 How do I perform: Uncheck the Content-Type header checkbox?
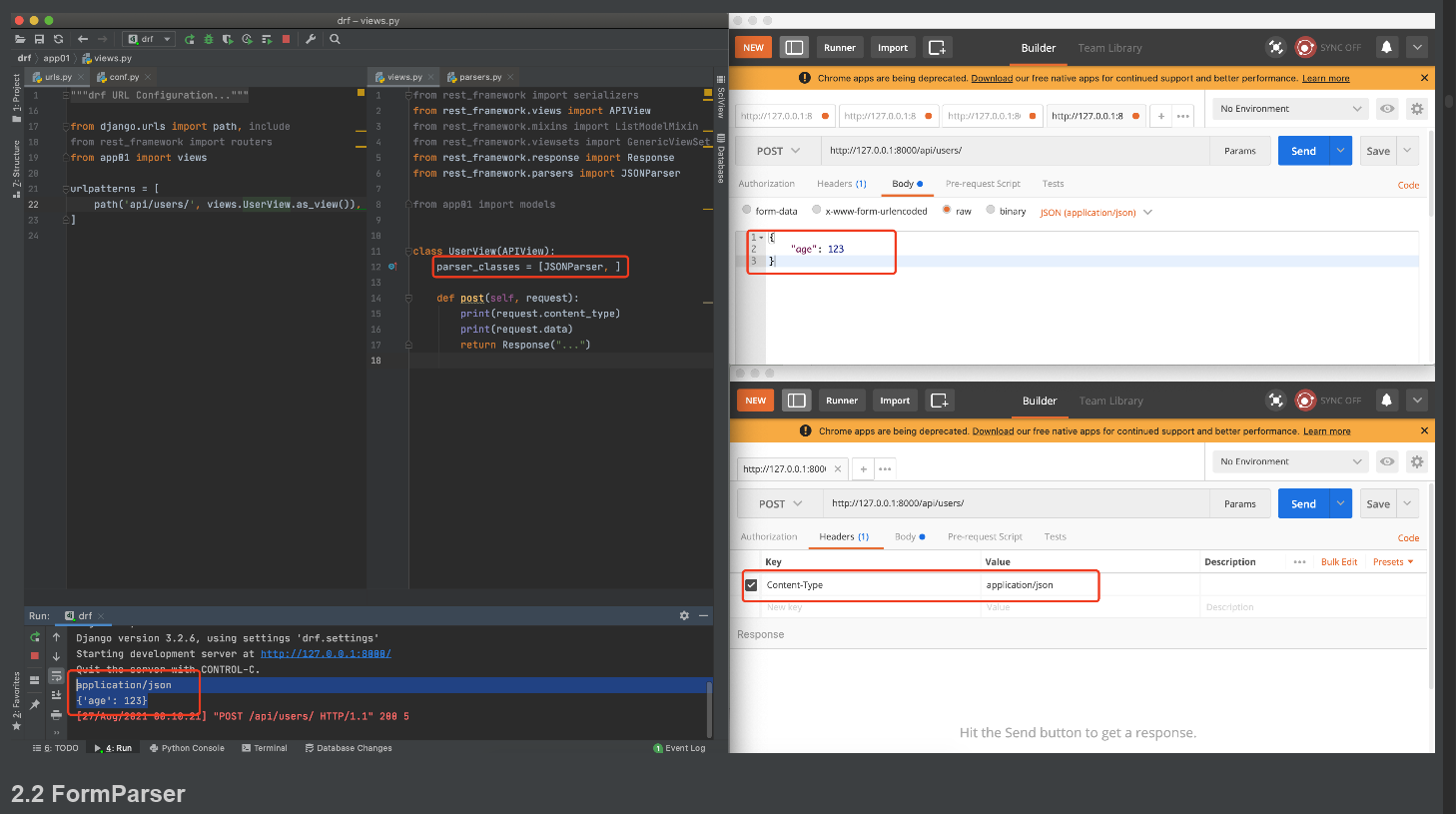pyautogui.click(x=751, y=585)
